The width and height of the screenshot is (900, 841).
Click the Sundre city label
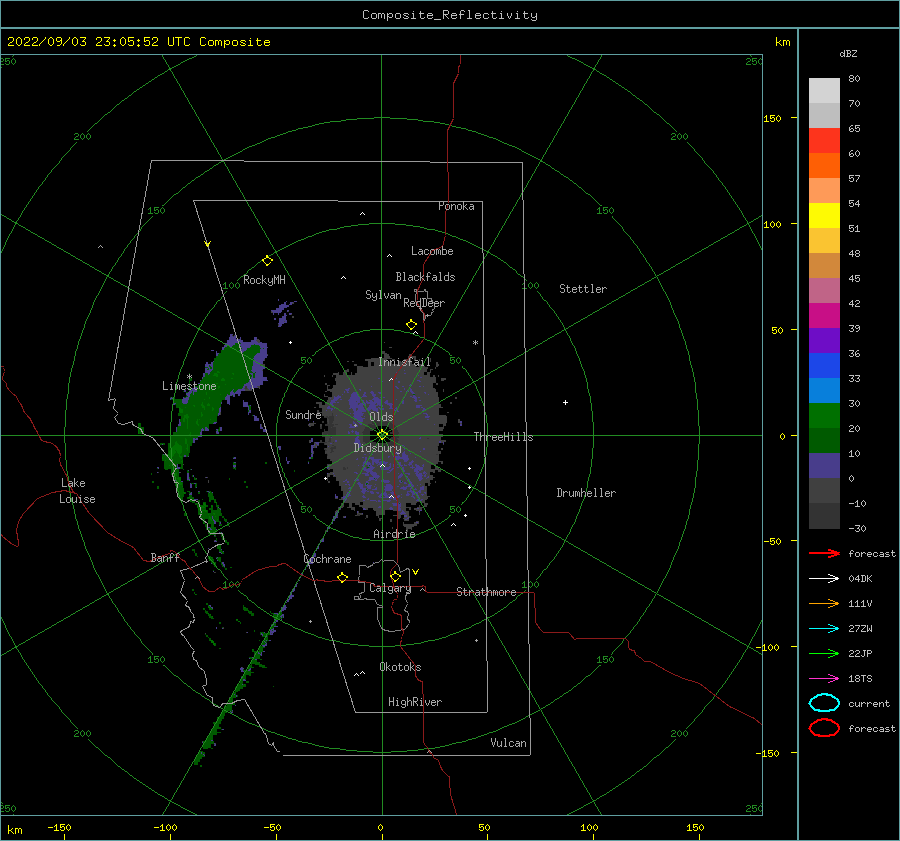303,414
